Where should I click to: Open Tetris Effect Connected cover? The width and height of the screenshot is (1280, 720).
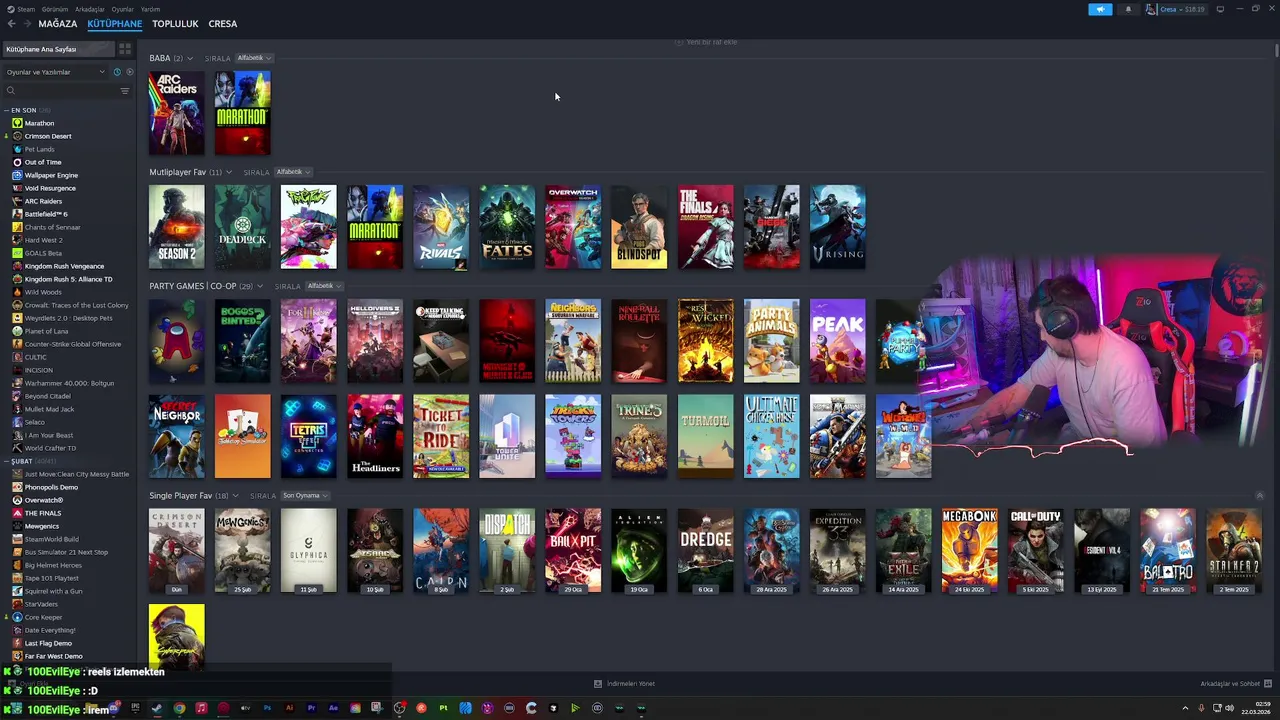(308, 436)
